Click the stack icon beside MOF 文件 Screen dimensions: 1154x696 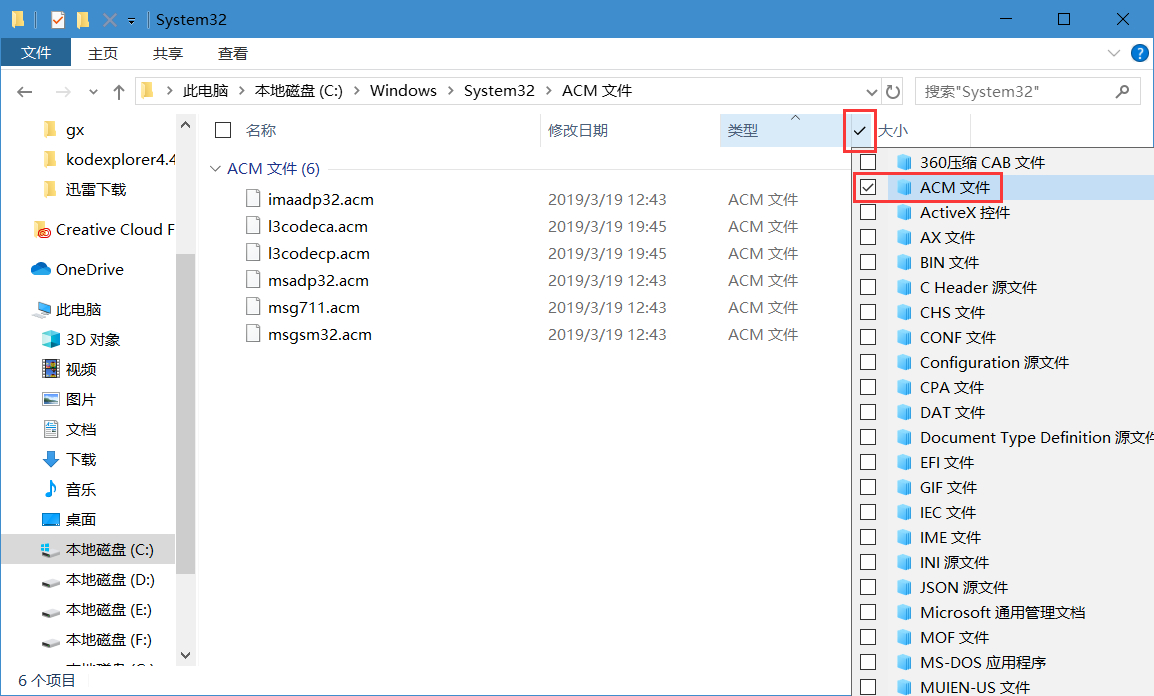(905, 637)
